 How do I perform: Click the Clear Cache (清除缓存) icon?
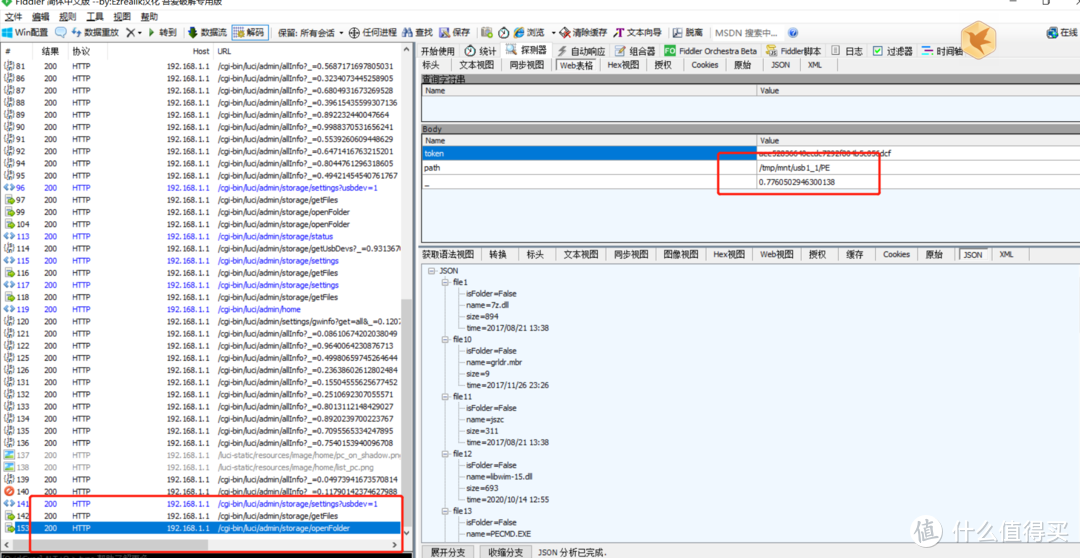563,32
